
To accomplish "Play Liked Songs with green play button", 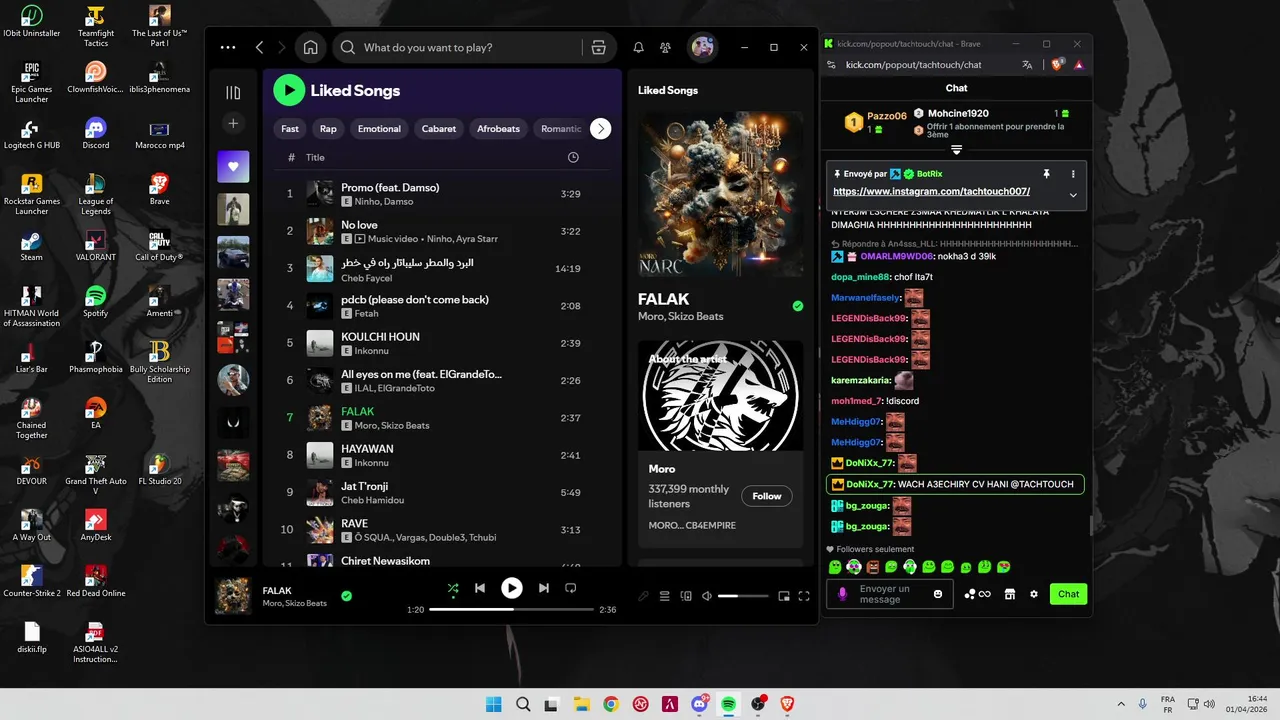I will (x=289, y=90).
